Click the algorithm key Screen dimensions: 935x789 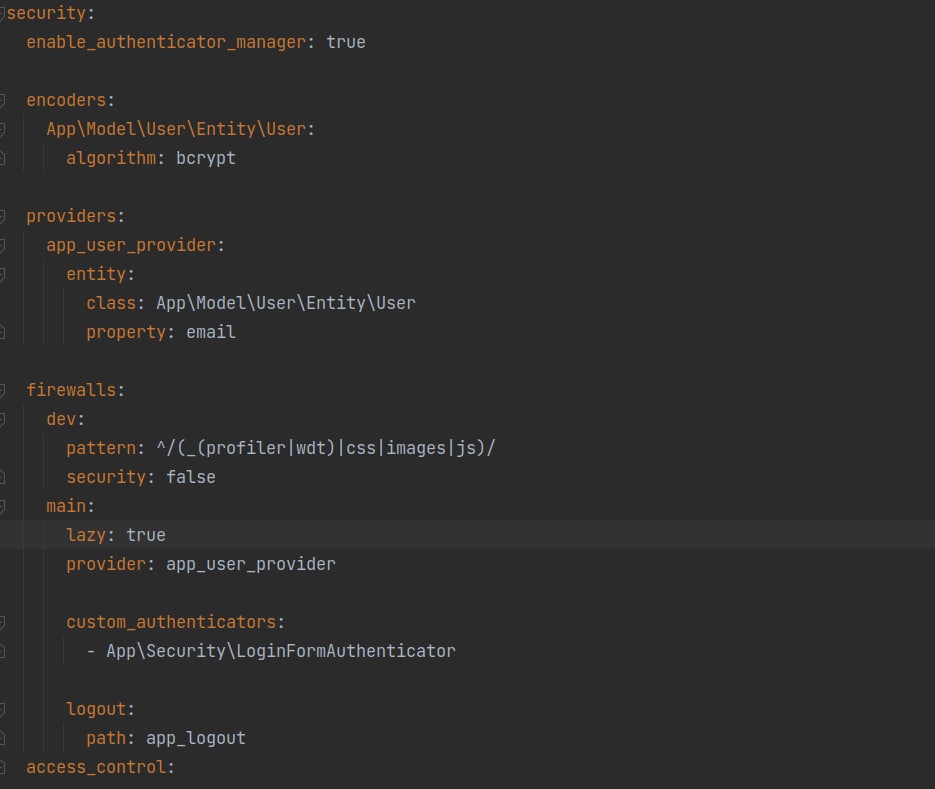[111, 159]
